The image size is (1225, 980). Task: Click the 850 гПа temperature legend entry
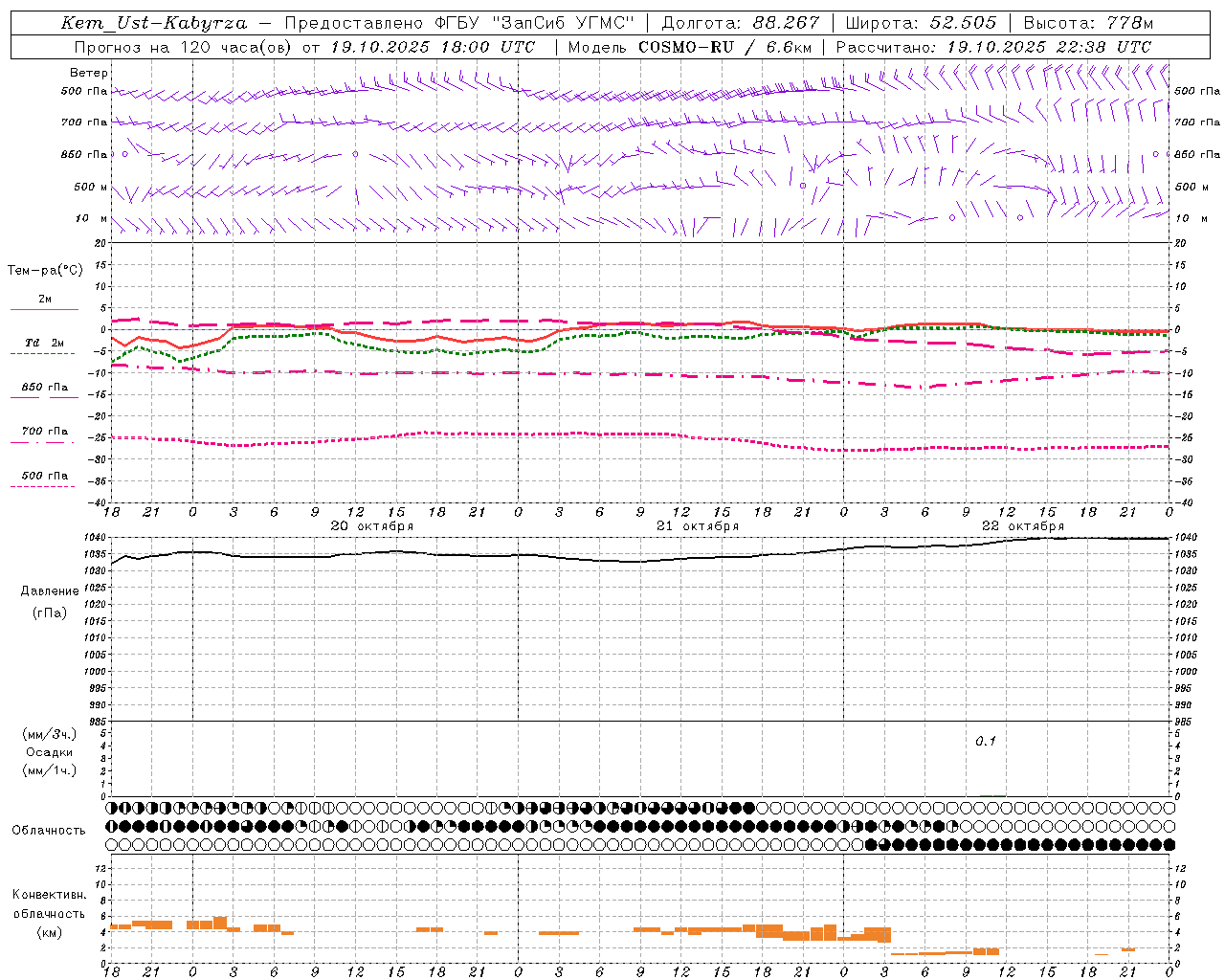44,388
